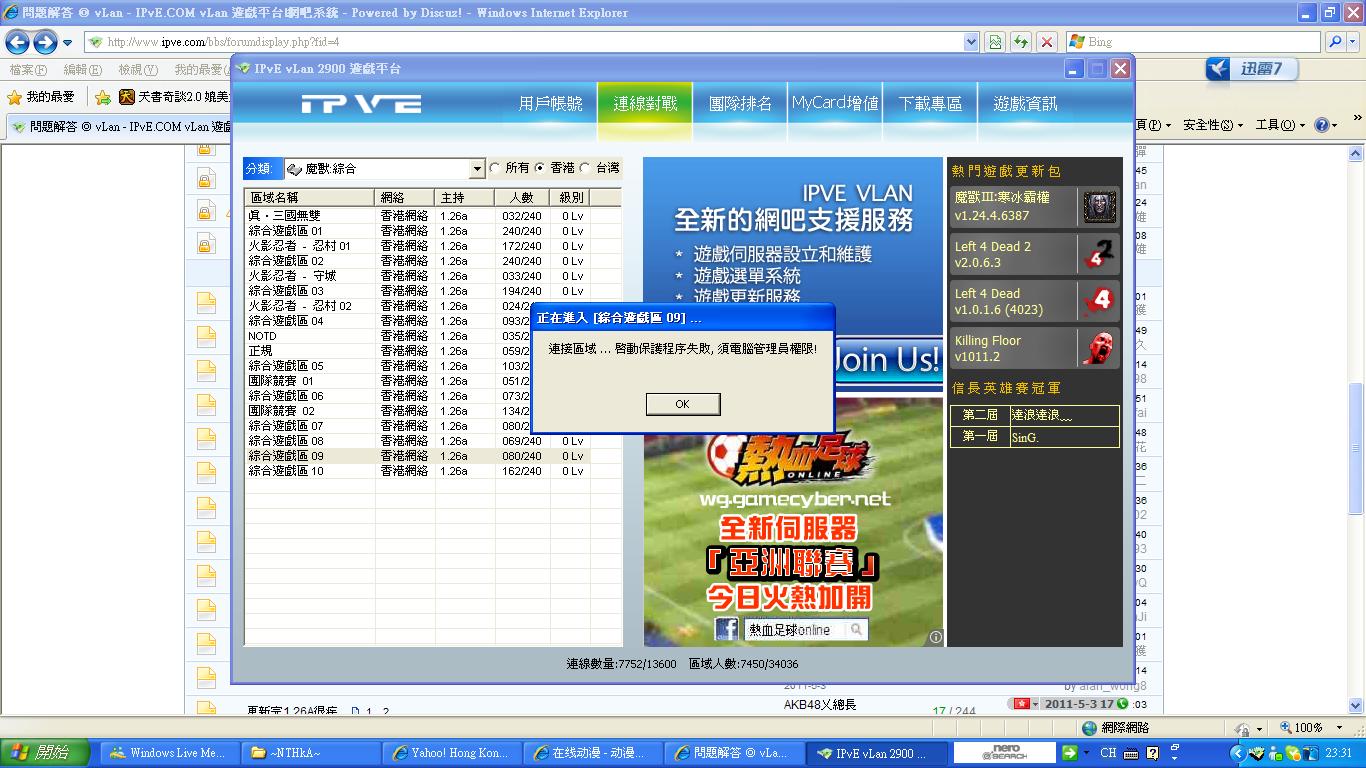The width and height of the screenshot is (1366, 768).
Task: Open the Xunlei 7 toolbar widget
Action: [x=1251, y=69]
